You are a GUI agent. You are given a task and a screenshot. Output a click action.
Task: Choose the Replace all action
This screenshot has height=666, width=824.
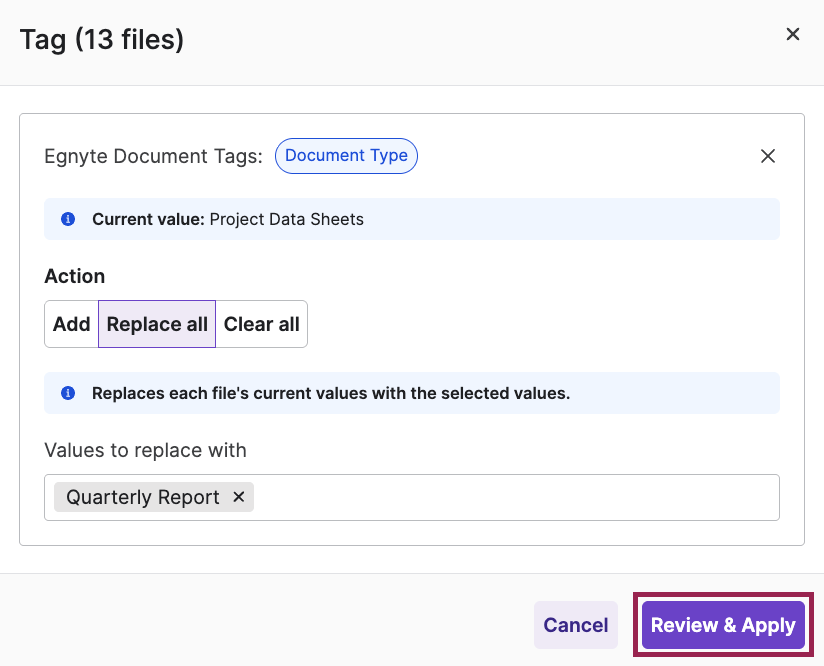click(x=157, y=324)
